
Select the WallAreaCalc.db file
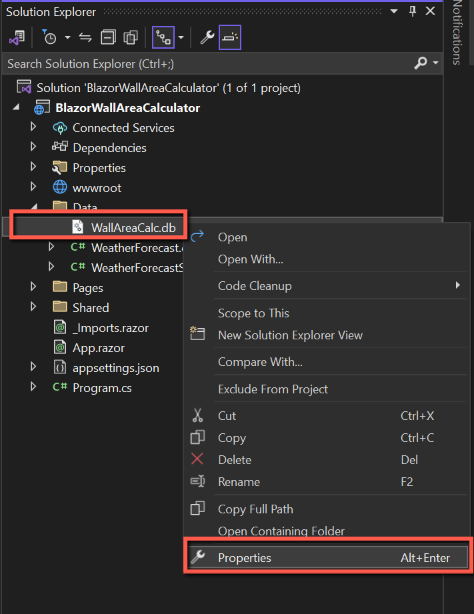tap(133, 228)
